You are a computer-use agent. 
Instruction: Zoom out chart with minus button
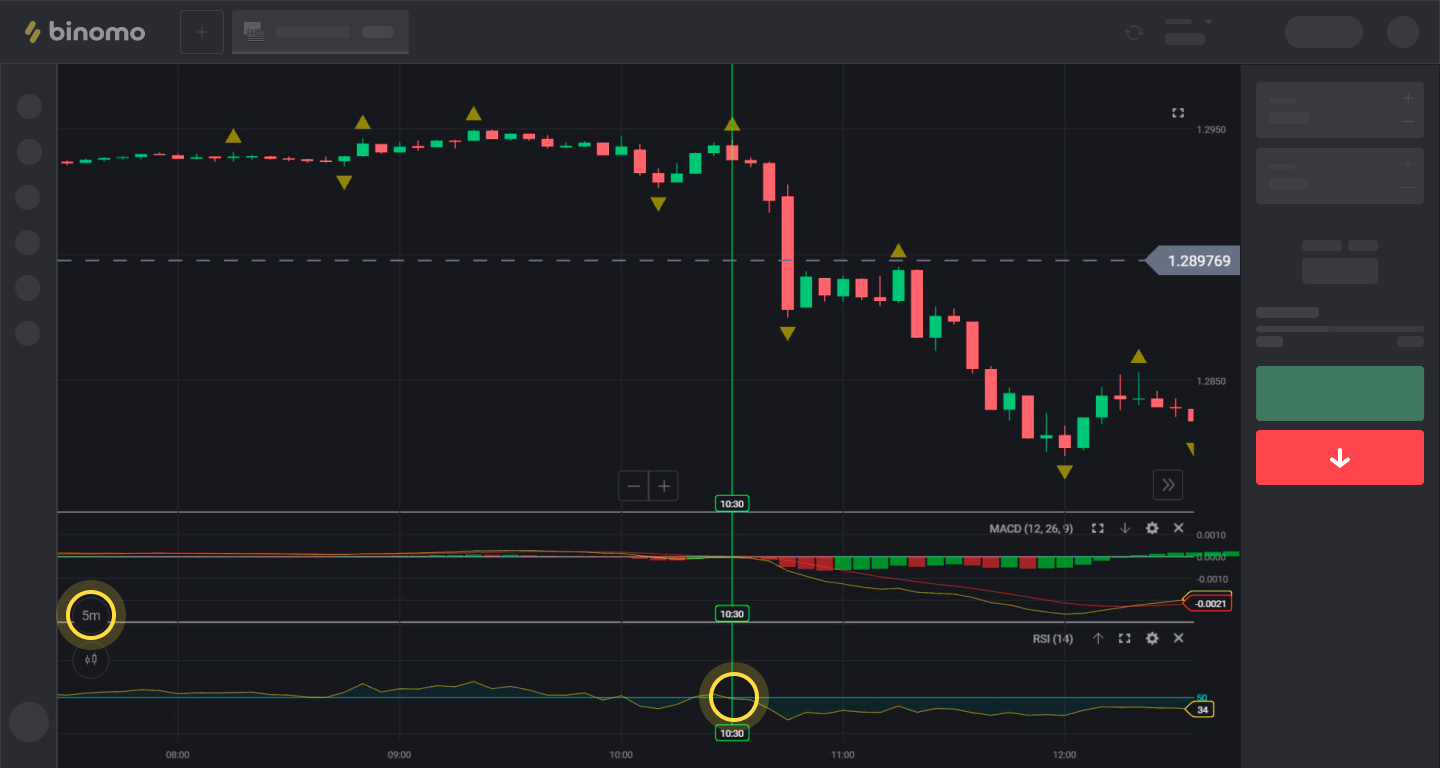634,487
